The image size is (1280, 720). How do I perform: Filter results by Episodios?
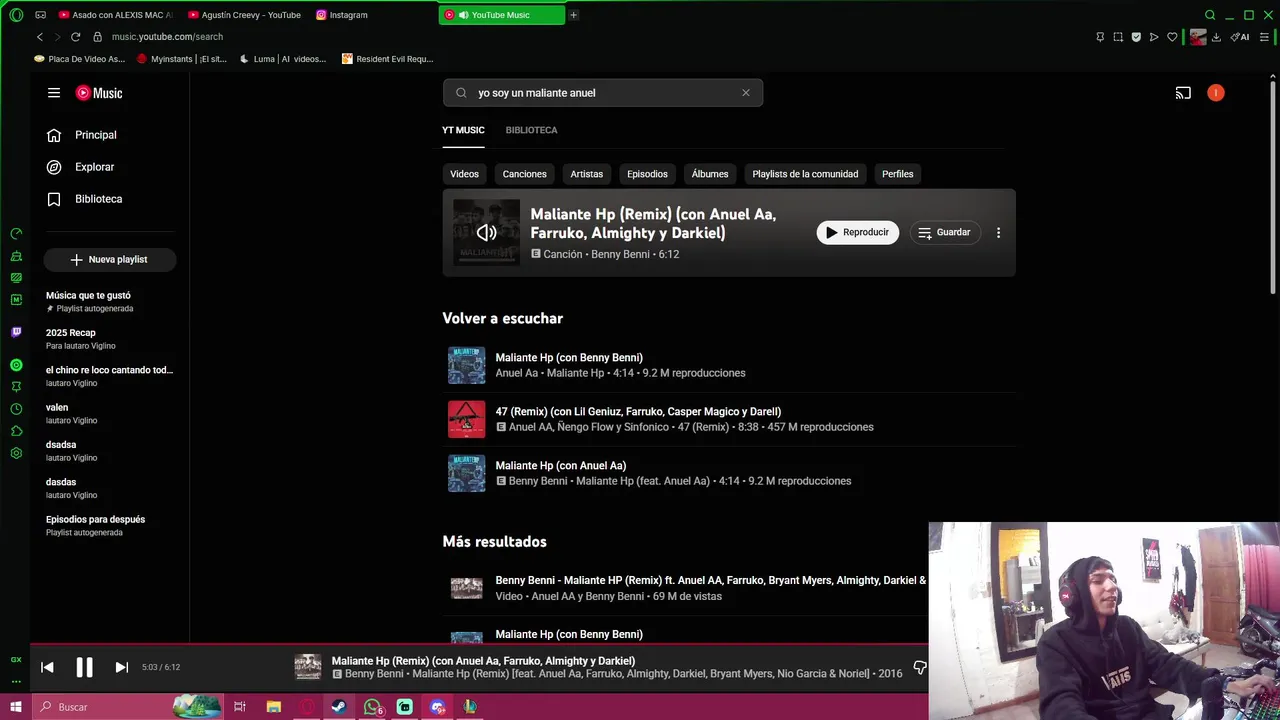tap(647, 174)
